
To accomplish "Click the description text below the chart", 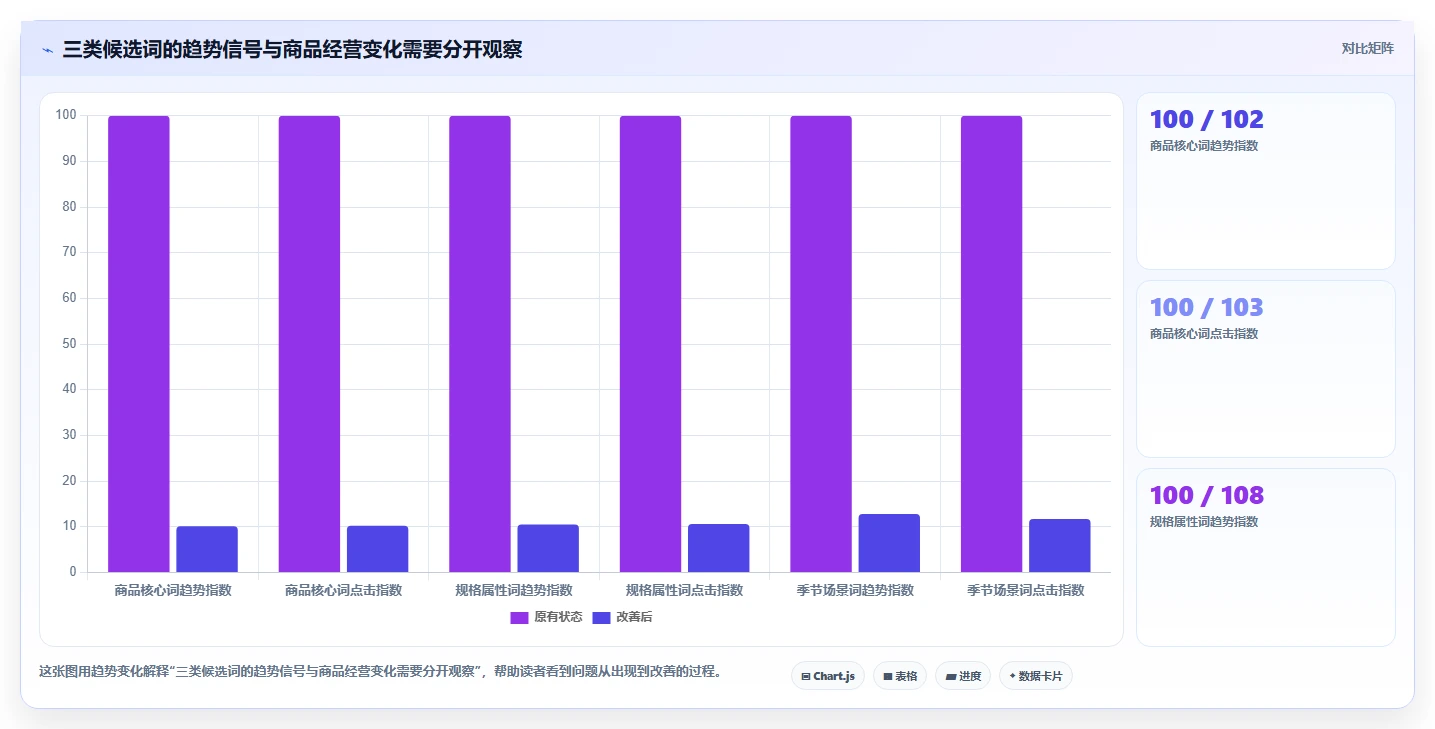I will coord(380,671).
